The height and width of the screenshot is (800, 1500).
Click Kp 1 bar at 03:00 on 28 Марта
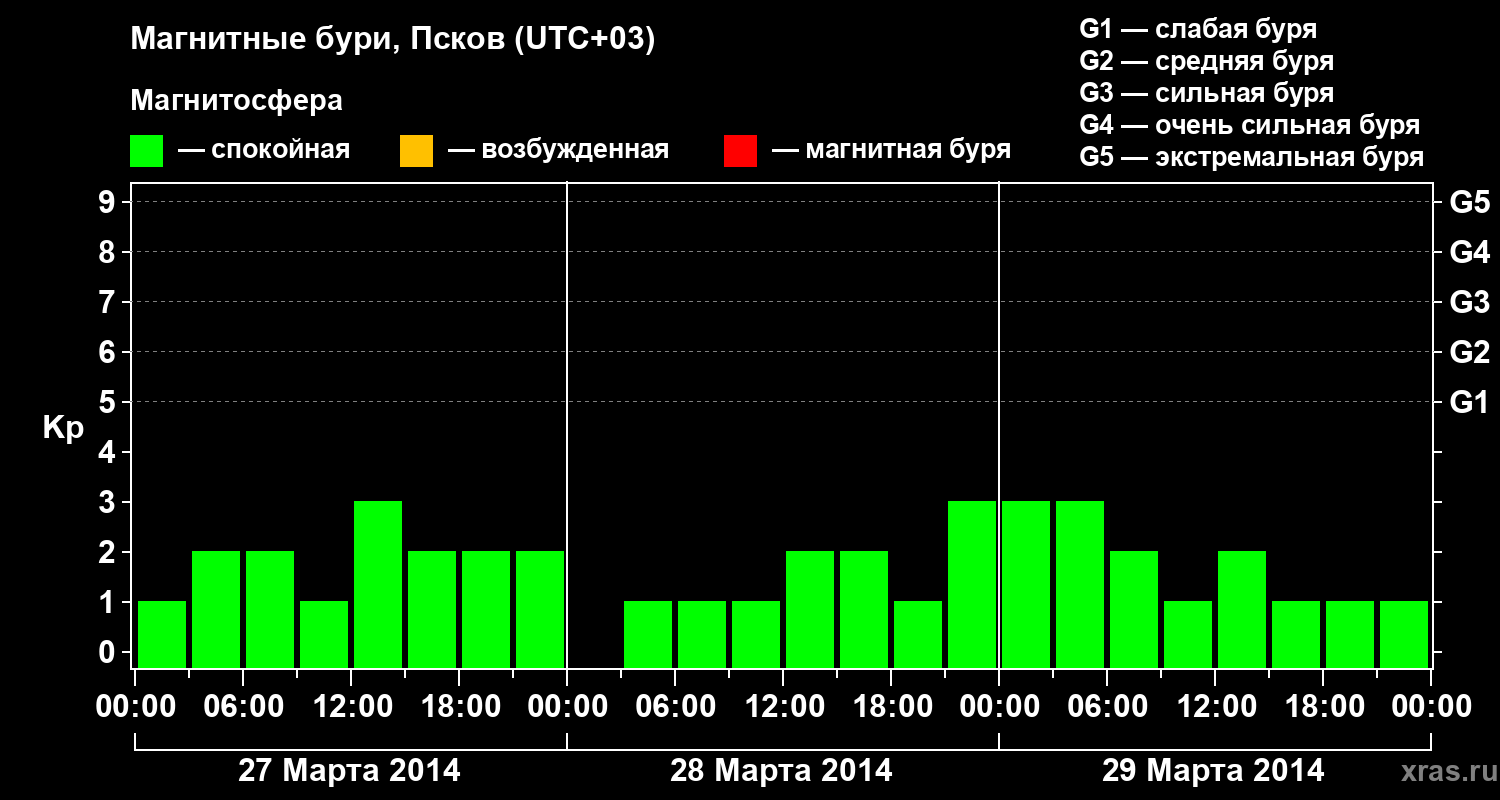point(648,634)
